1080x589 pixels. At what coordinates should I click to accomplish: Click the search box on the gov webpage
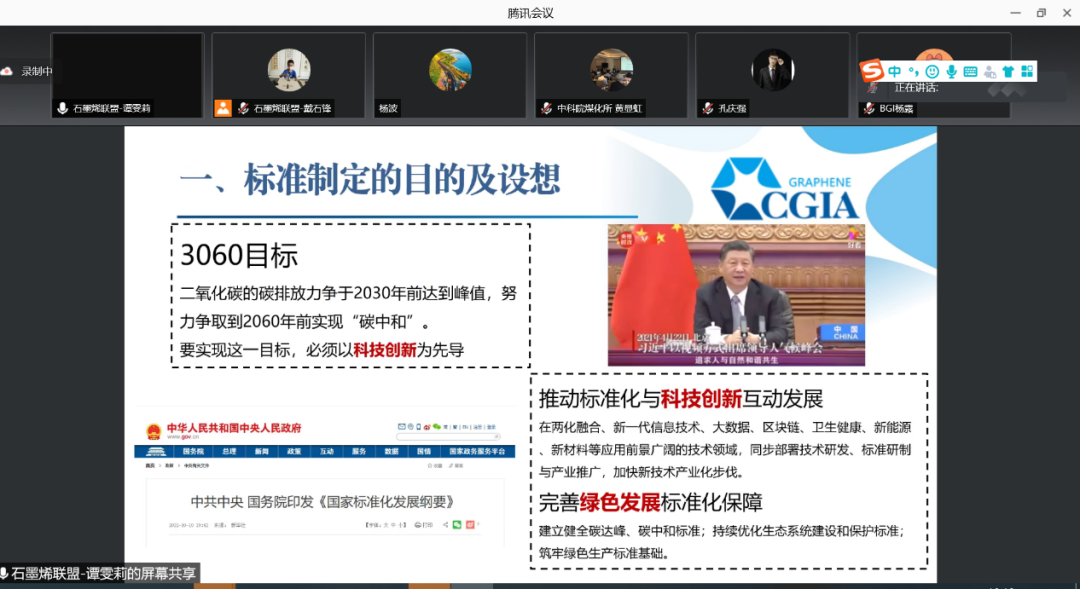pos(448,437)
